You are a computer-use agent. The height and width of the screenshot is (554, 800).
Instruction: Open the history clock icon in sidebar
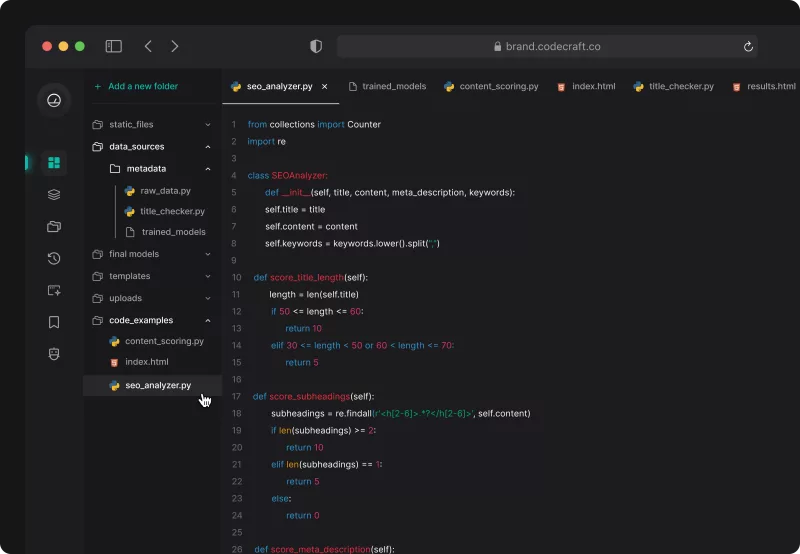coord(54,258)
